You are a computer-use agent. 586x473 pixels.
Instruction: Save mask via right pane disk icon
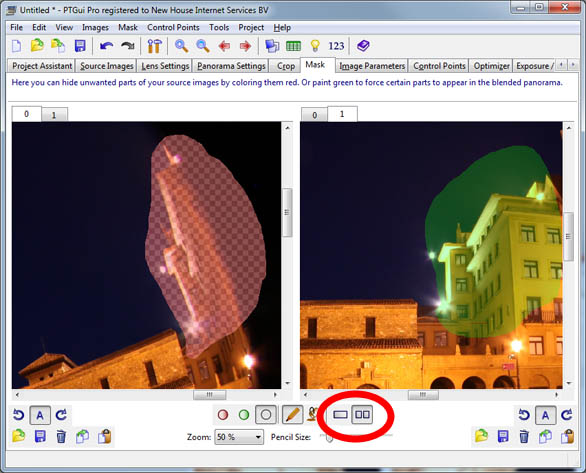pyautogui.click(x=503, y=436)
